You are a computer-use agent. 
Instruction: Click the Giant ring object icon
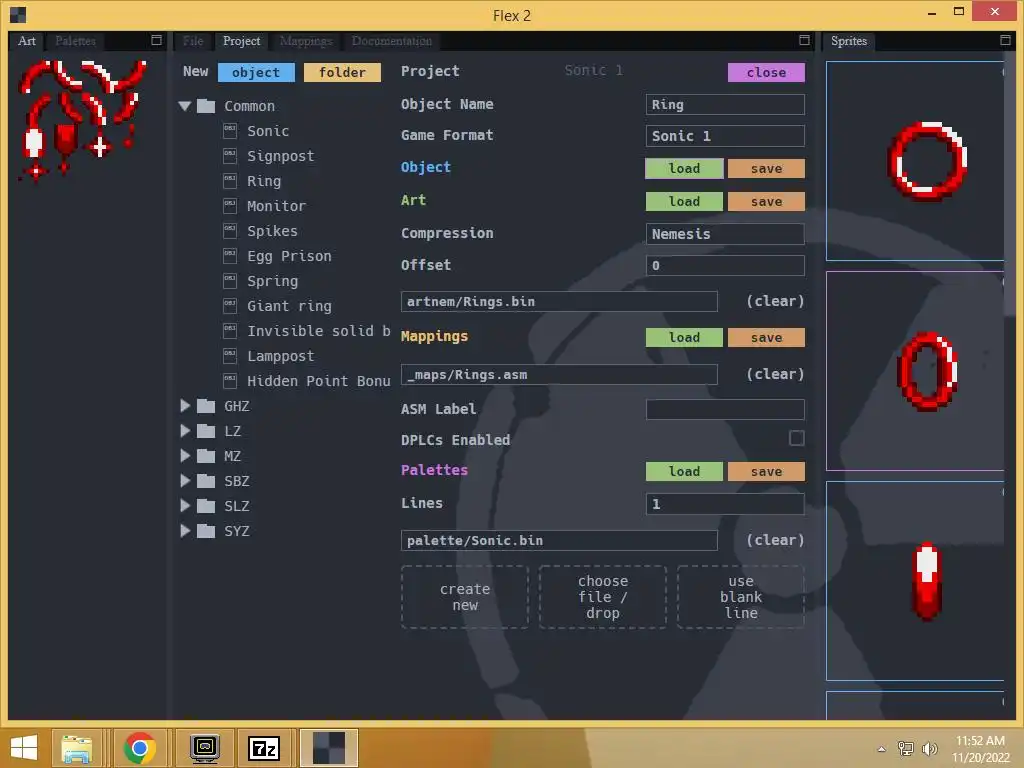(x=230, y=305)
